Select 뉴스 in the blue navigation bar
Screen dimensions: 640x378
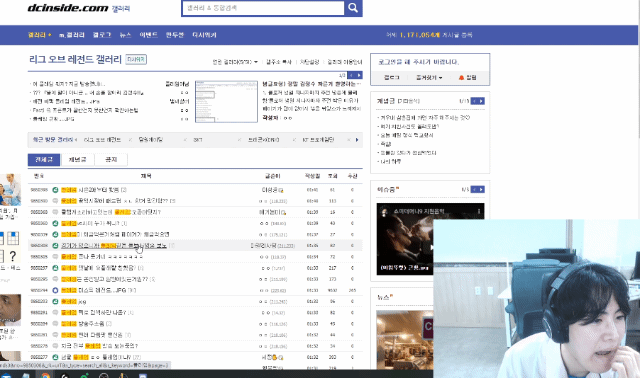tap(125, 35)
